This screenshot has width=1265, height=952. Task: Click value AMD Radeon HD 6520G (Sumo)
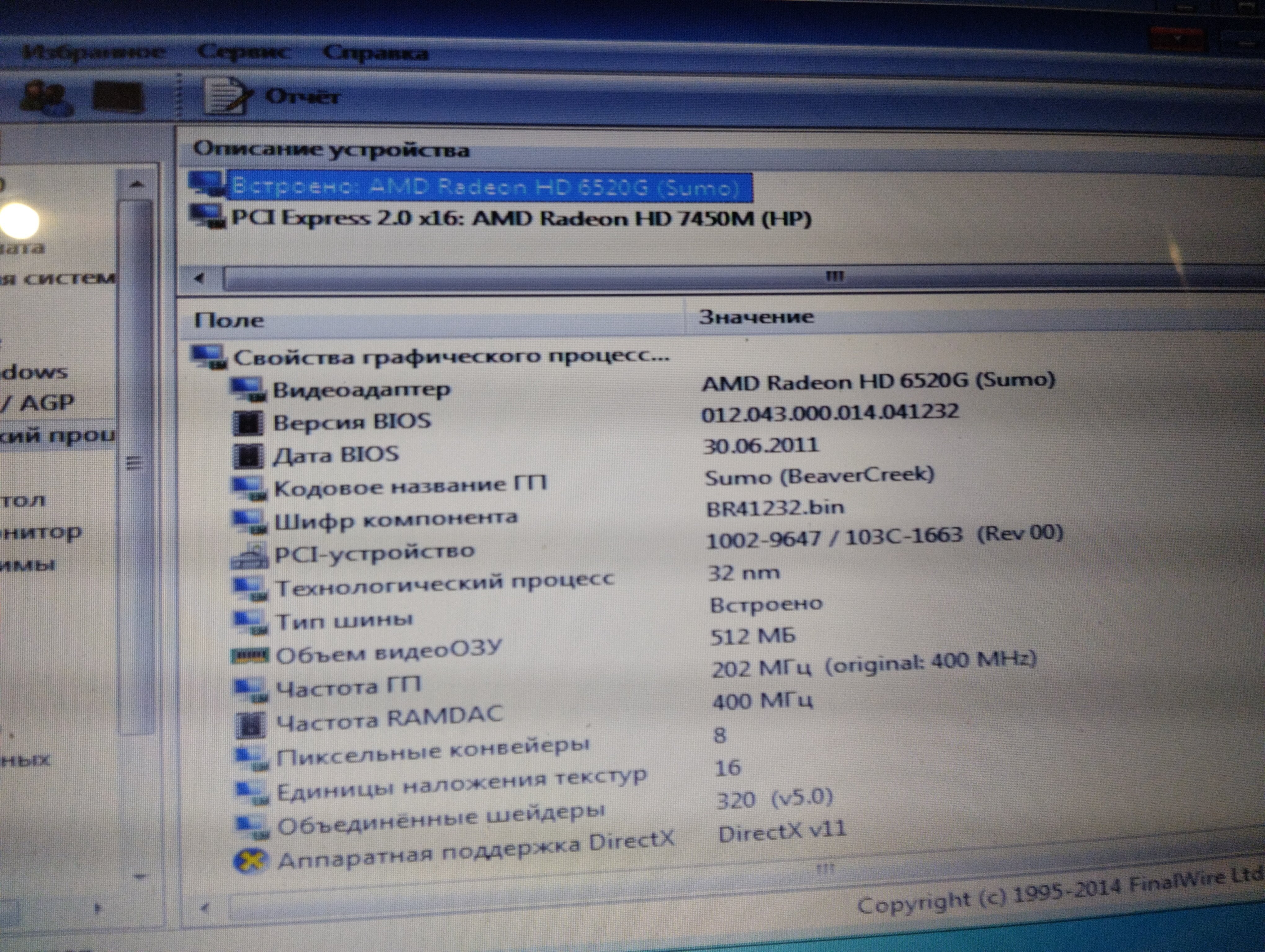click(878, 381)
